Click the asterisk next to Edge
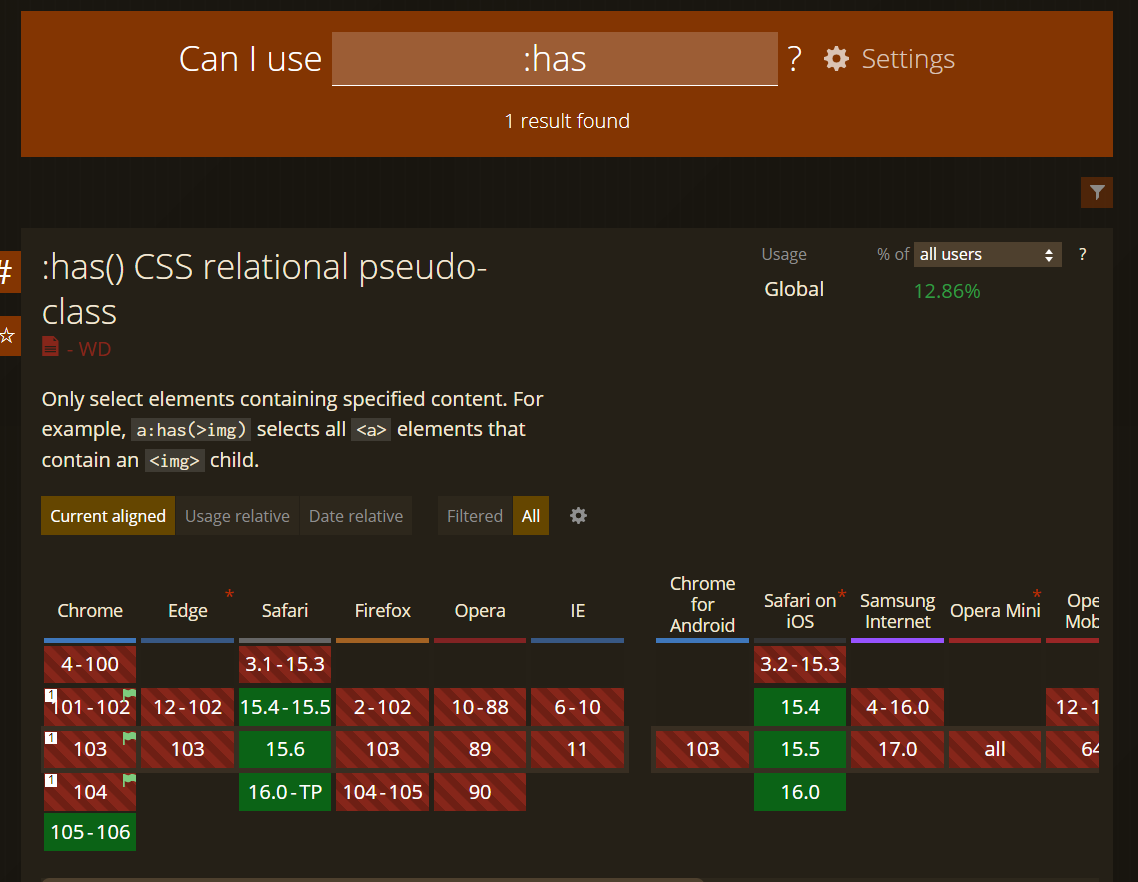This screenshot has height=882, width=1138. (x=229, y=595)
